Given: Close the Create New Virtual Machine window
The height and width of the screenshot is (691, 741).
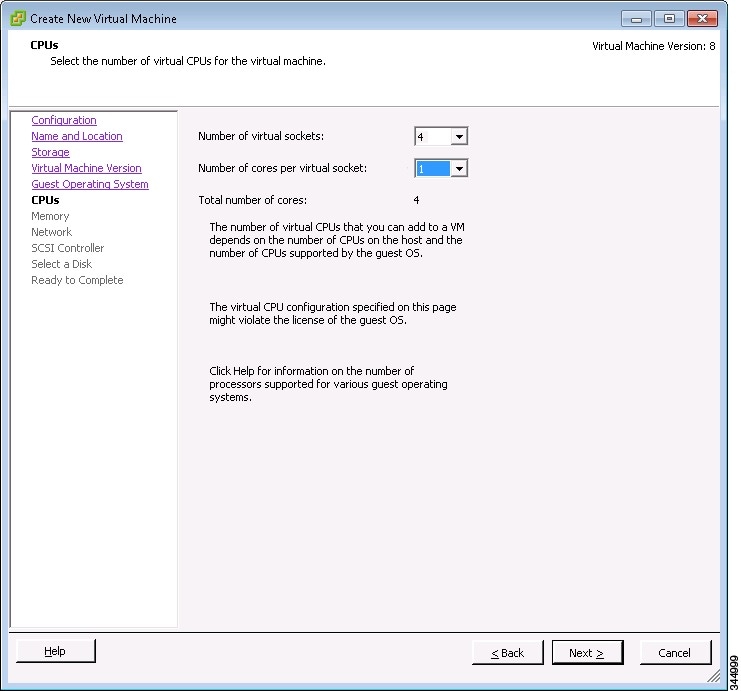Looking at the screenshot, I should 702,19.
